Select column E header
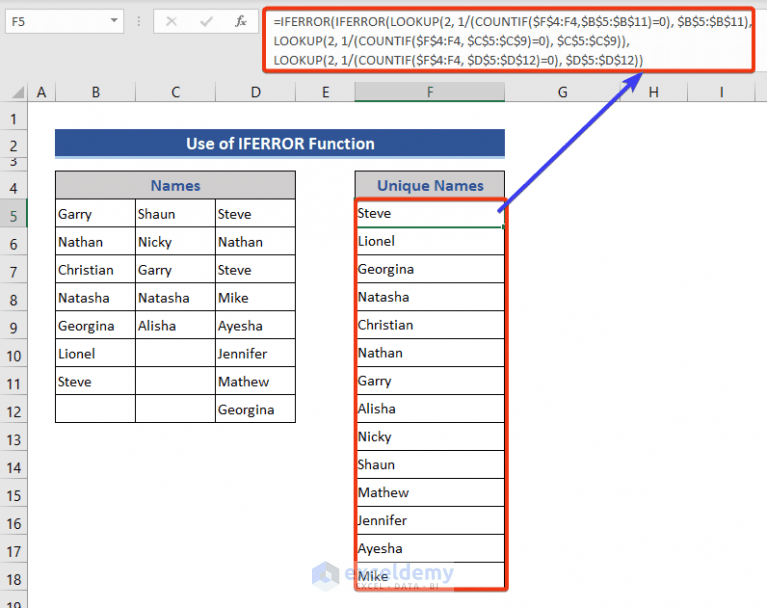 (325, 91)
